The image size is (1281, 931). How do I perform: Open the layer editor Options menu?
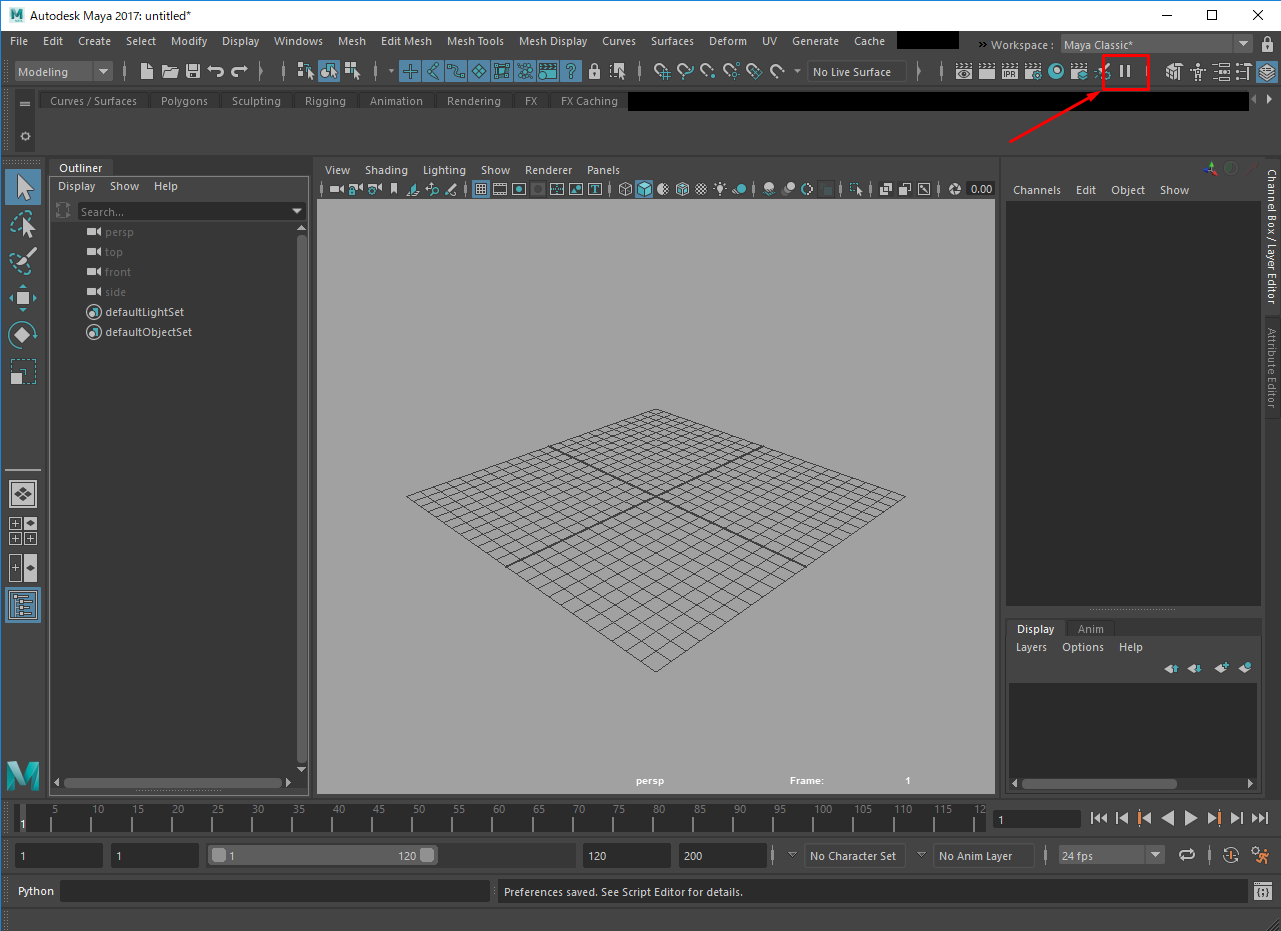tap(1083, 647)
